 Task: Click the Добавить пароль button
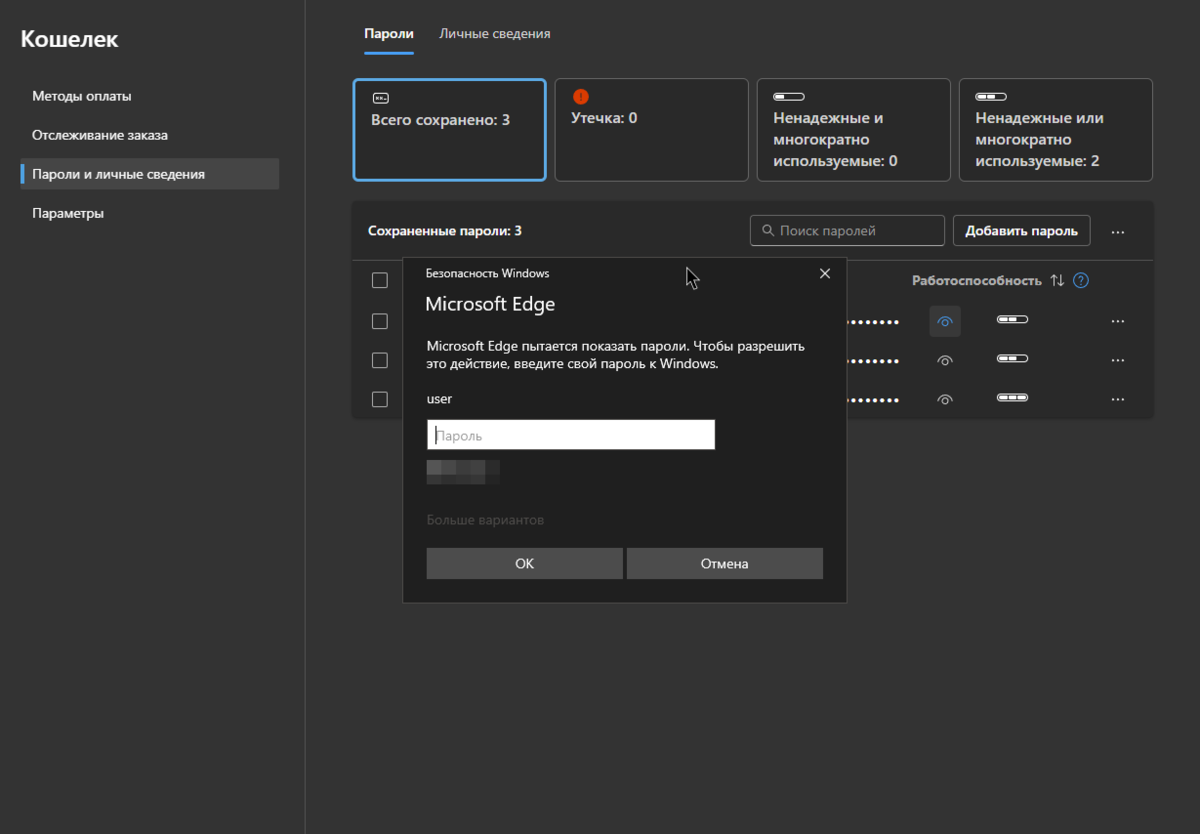[x=1021, y=231]
